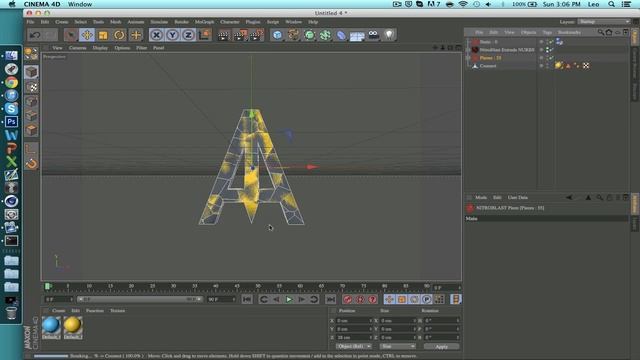Click Position Z input field

[x=354, y=338]
